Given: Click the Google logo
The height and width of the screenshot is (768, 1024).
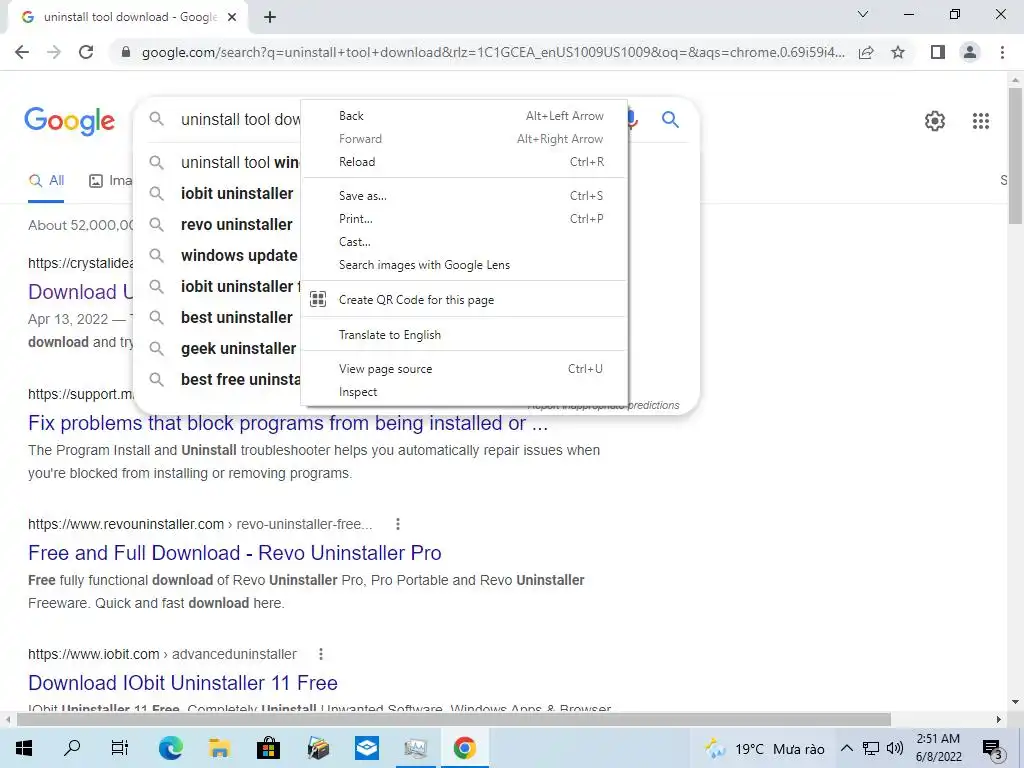Looking at the screenshot, I should tap(70, 121).
